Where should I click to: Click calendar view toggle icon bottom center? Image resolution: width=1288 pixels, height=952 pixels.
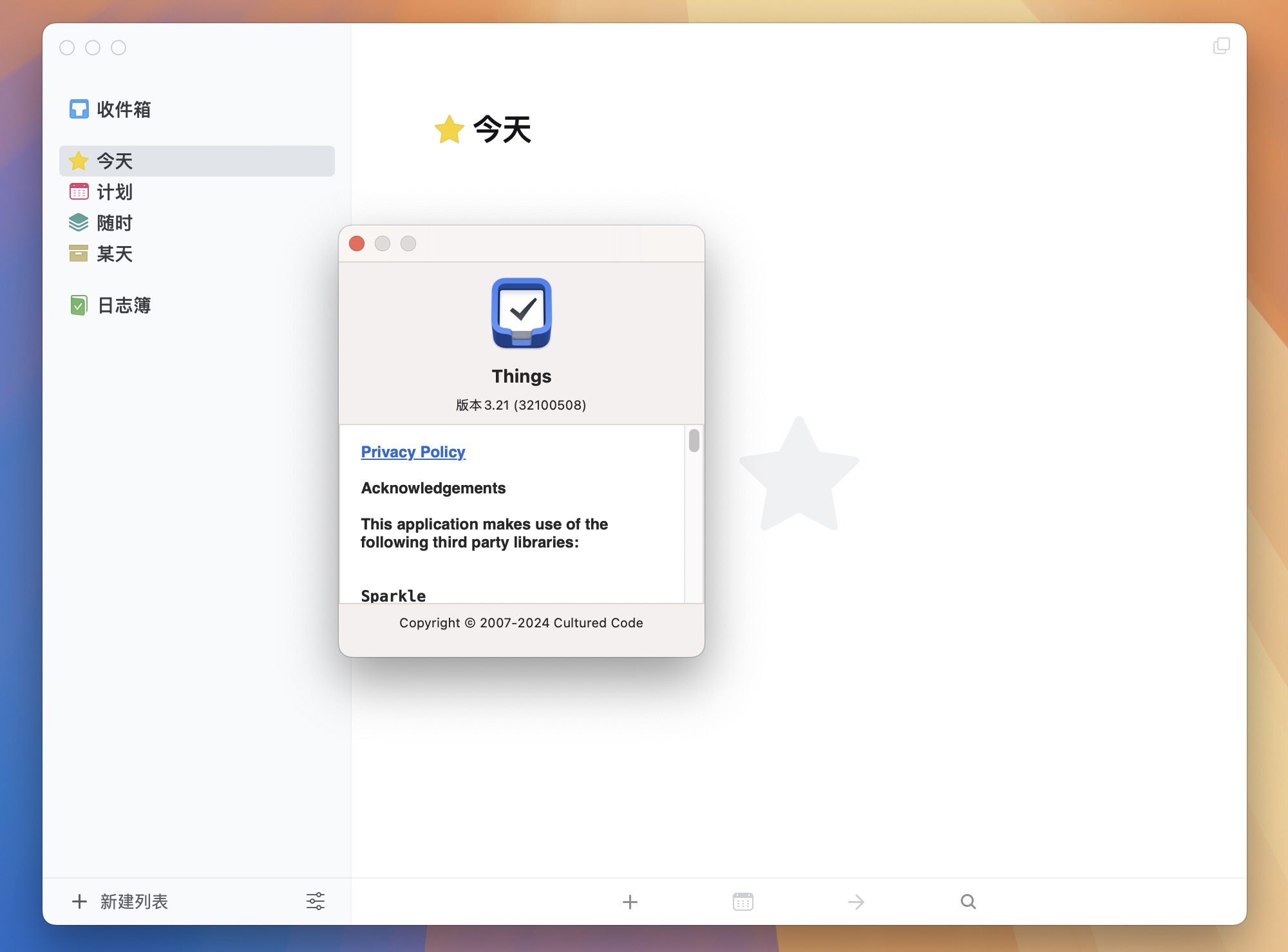tap(743, 900)
